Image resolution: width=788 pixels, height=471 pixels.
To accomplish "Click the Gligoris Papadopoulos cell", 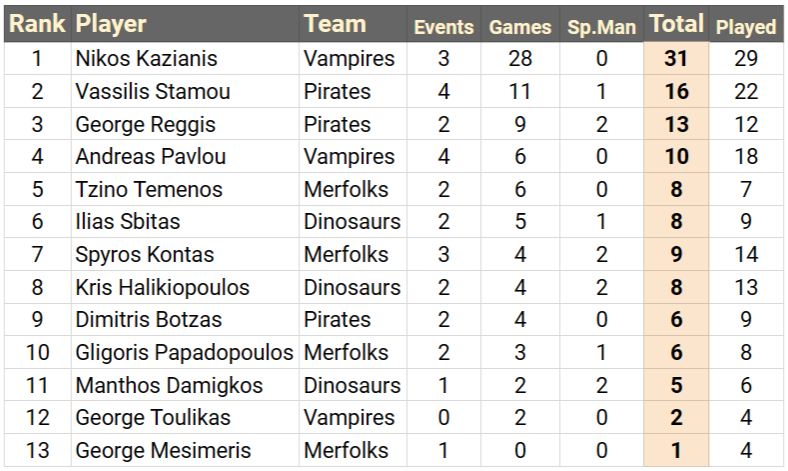I will click(x=184, y=353).
